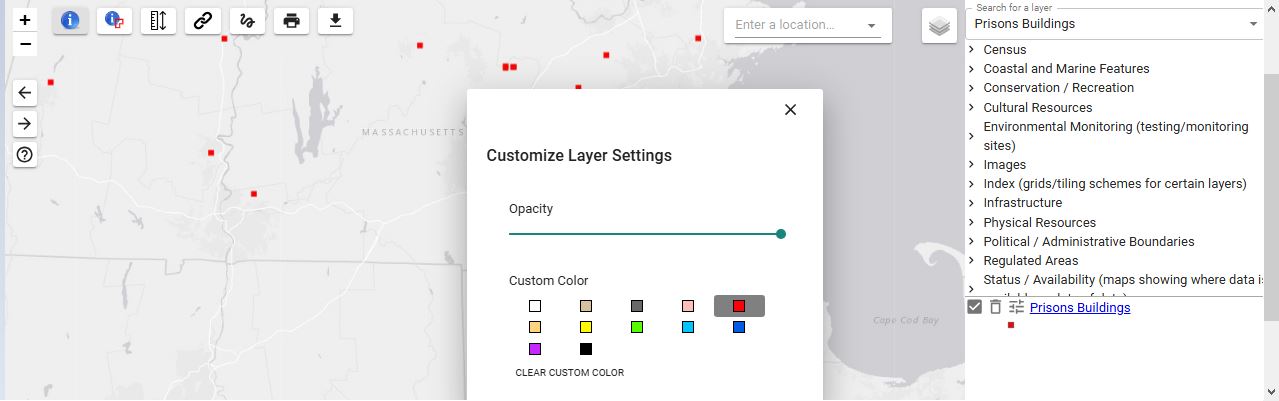Open the basemap layers stack button
1279x401 pixels.
tap(939, 26)
